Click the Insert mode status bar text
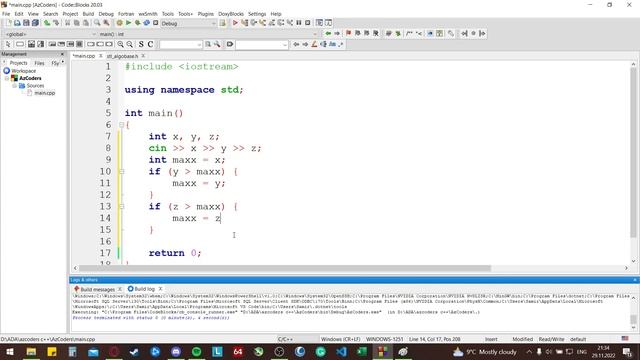This screenshot has height=360, width=640. (x=491, y=339)
